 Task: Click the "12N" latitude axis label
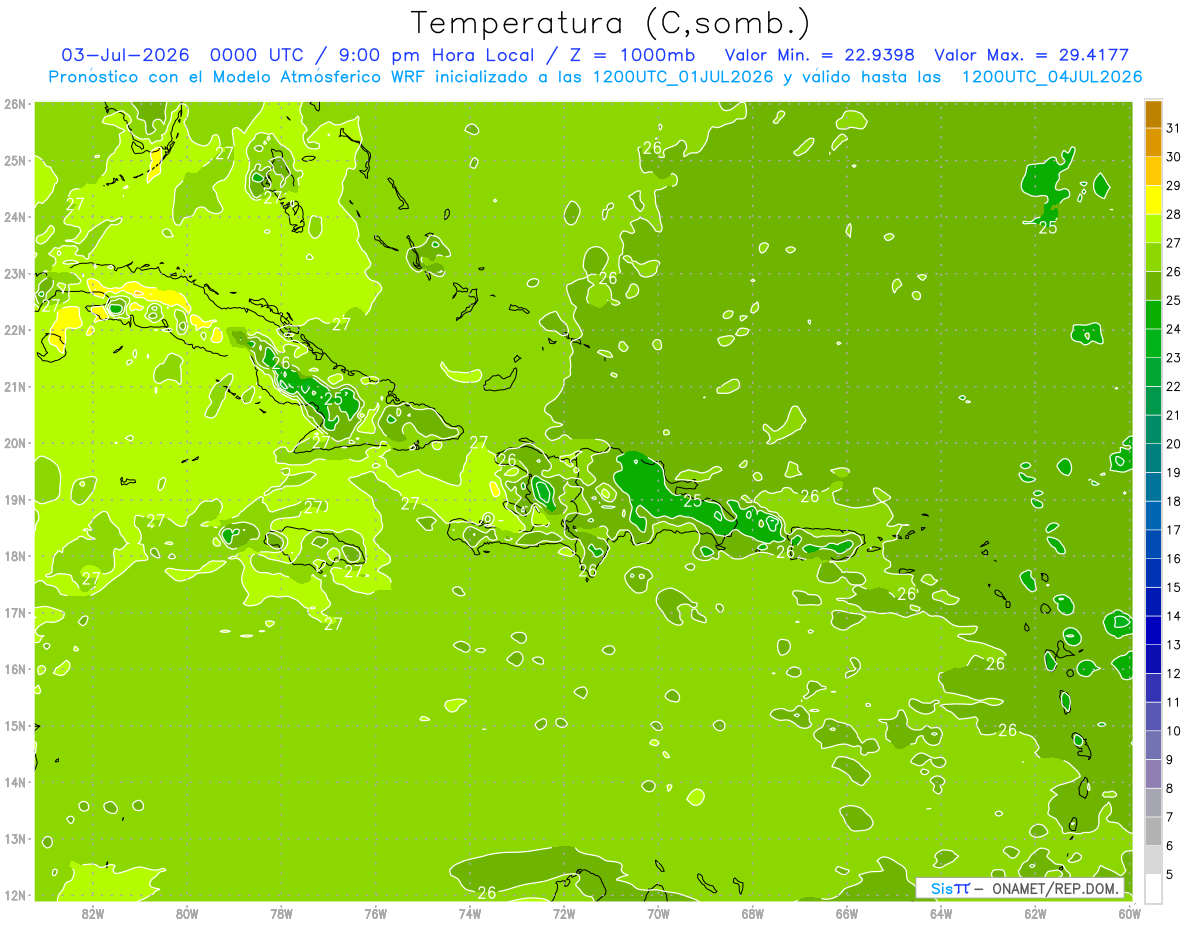[x=15, y=895]
